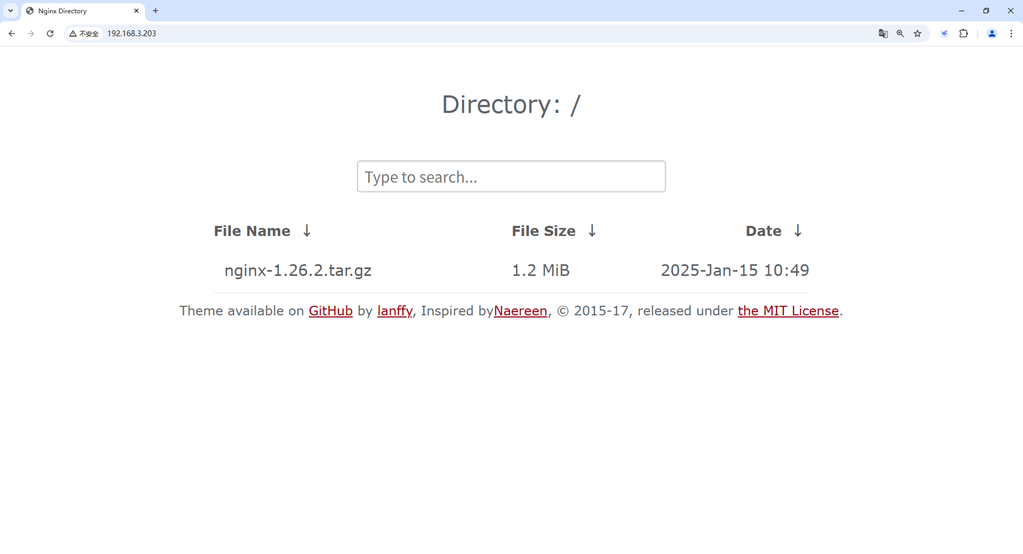Click the 2025-Jan-15 10:49 date cell
The height and width of the screenshot is (554, 1023).
click(735, 270)
